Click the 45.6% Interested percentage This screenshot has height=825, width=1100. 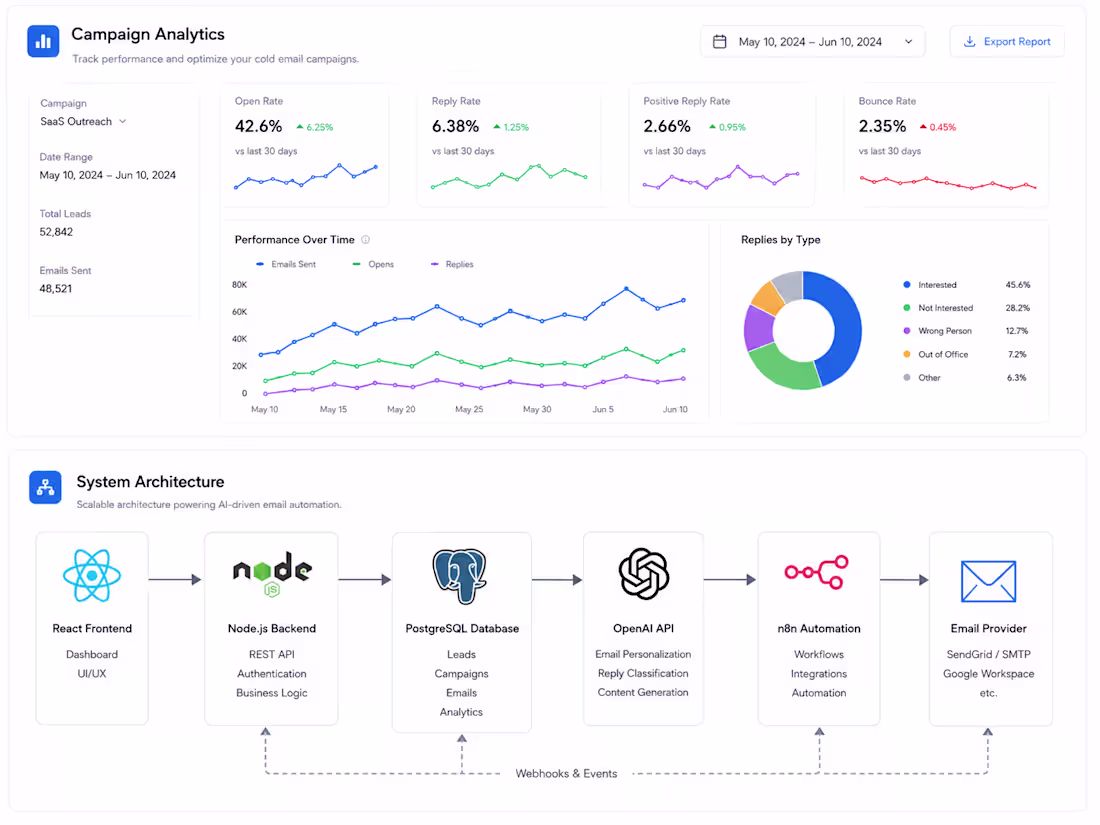click(1017, 285)
